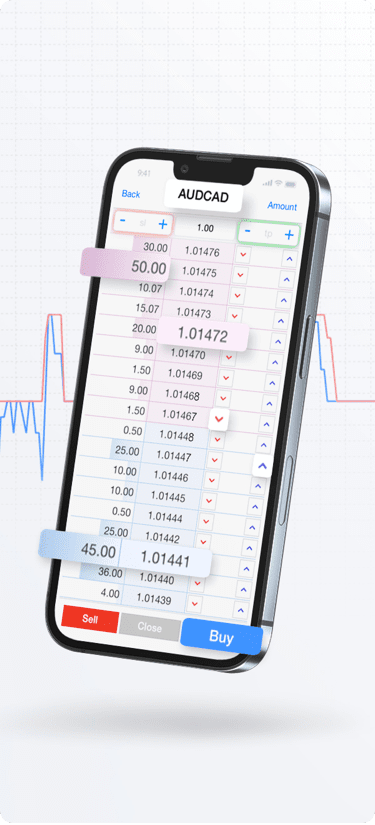
Task: Tap the blue up arrow at 1.01470
Action: pos(276,363)
